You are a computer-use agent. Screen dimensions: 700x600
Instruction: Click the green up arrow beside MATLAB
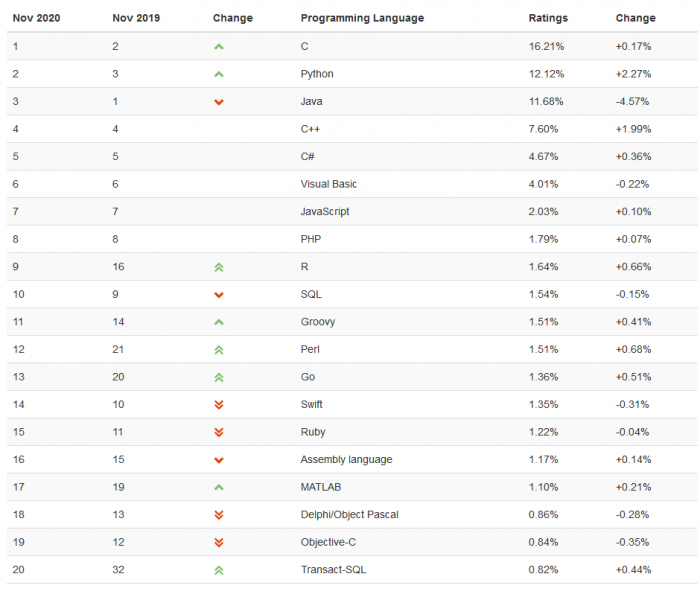(218, 487)
